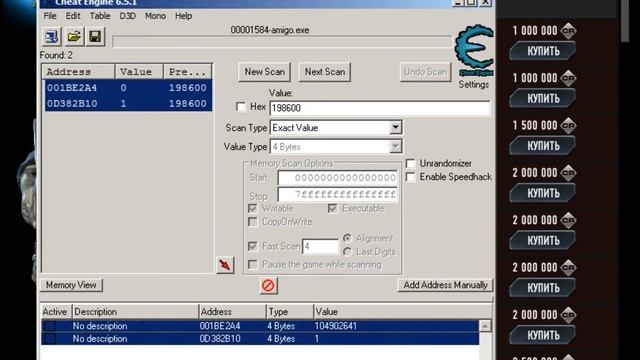Open the Edit menu

[73, 16]
